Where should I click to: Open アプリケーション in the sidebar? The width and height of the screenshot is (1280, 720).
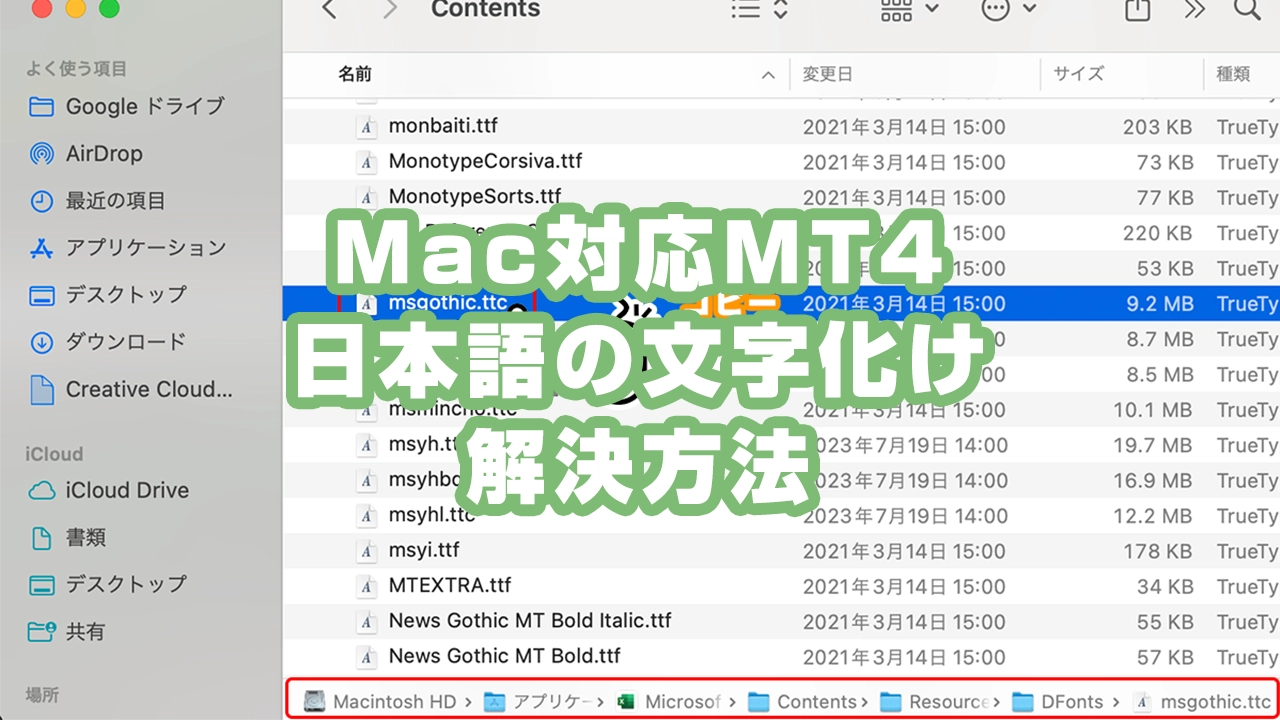click(128, 248)
